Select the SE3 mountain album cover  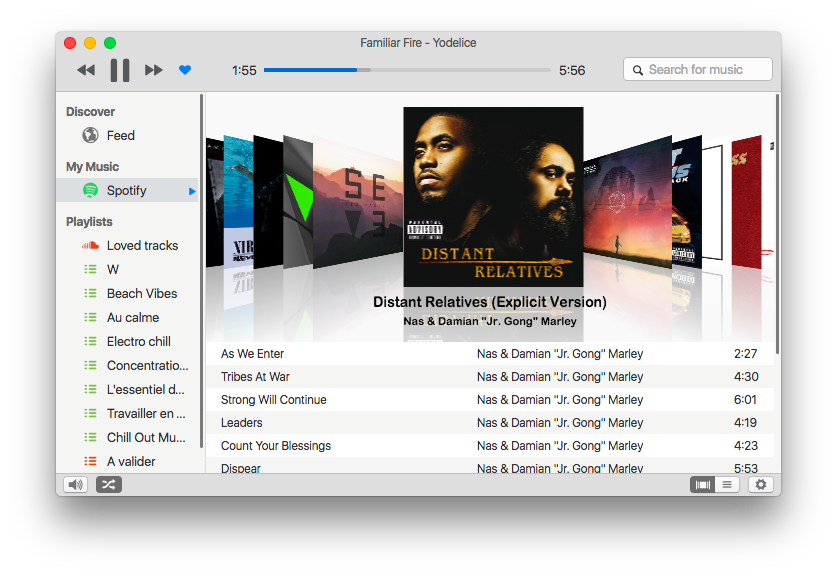pyautogui.click(x=358, y=203)
